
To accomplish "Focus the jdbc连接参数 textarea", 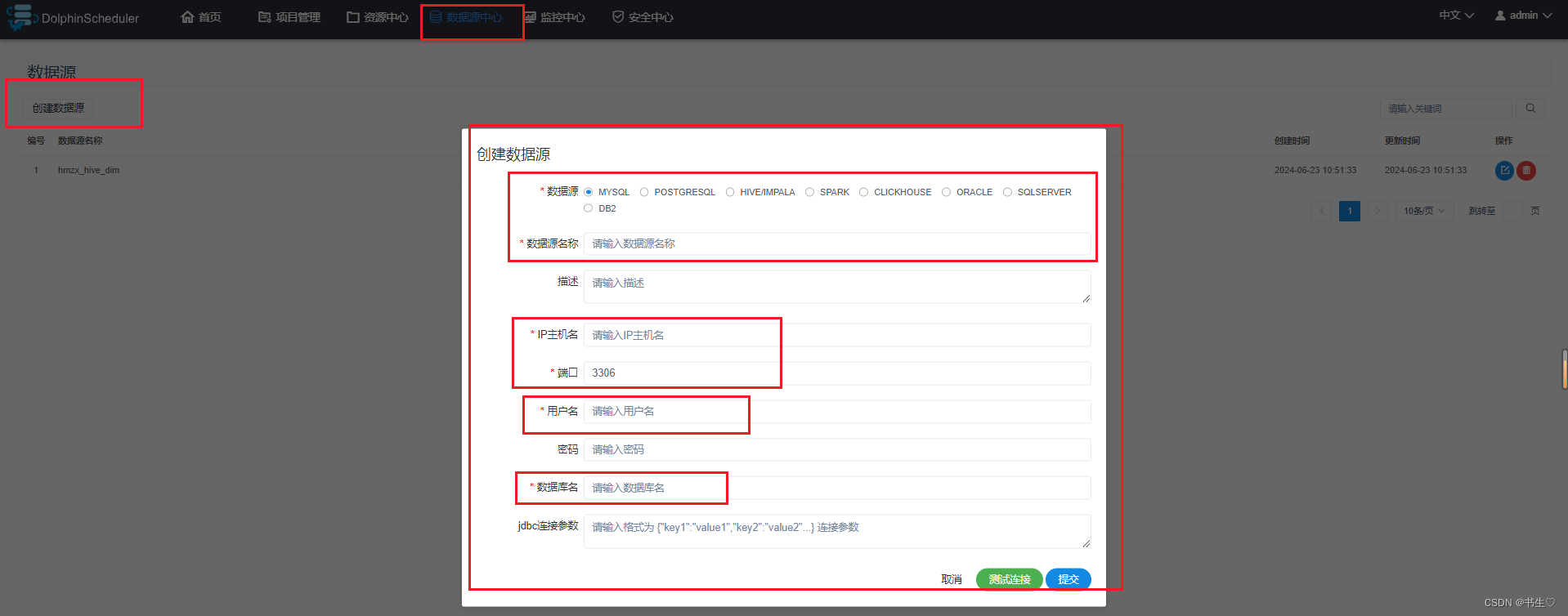I will click(x=837, y=531).
